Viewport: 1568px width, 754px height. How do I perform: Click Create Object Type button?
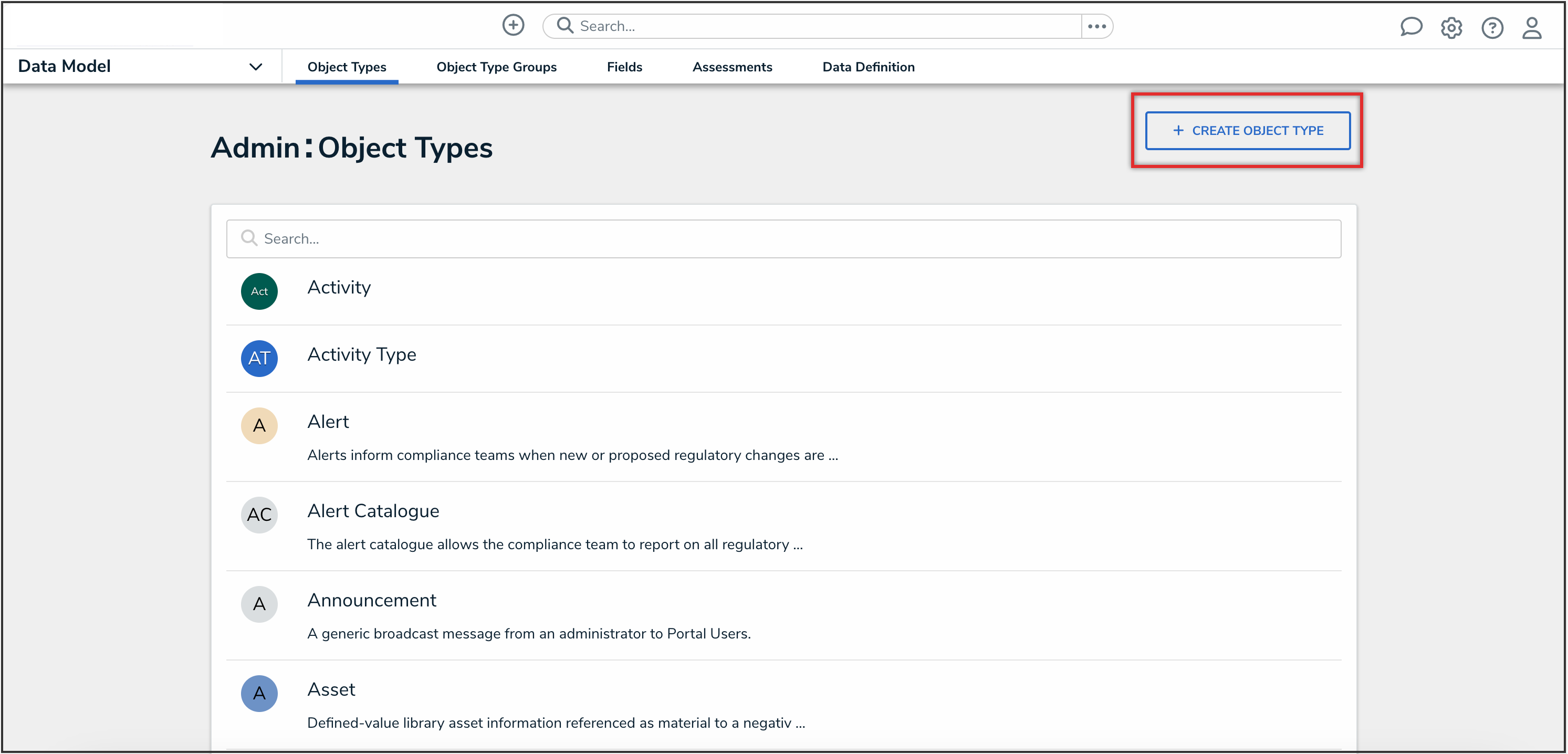click(1247, 131)
